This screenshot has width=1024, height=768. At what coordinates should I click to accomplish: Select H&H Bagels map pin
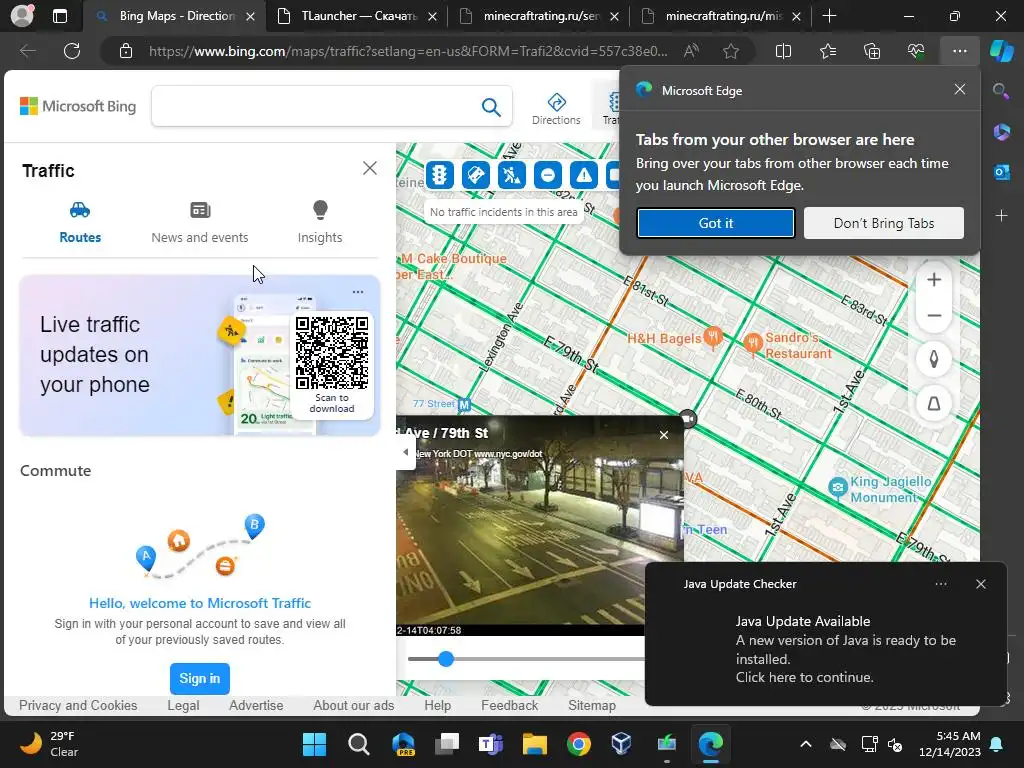point(713,337)
